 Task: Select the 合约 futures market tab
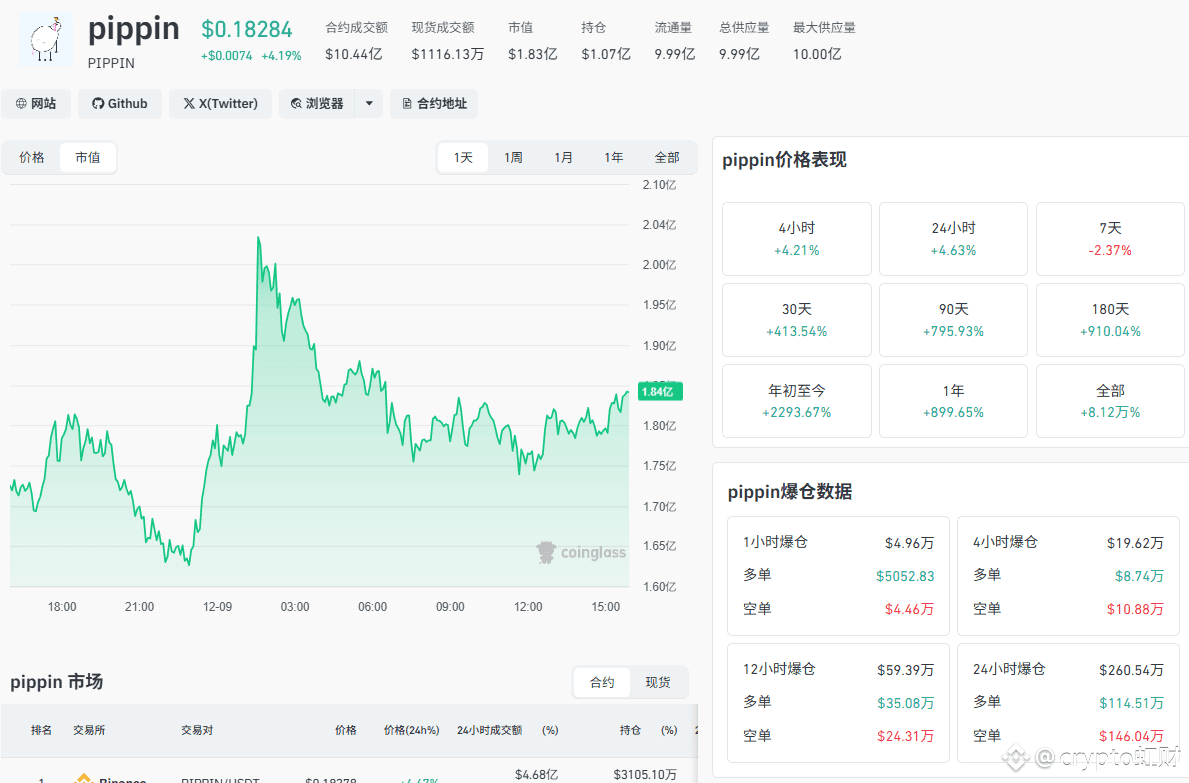coord(602,682)
